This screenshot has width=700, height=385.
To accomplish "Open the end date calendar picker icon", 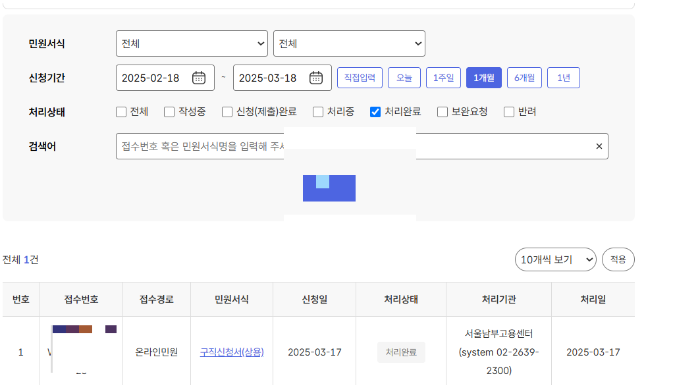I will tap(316, 78).
